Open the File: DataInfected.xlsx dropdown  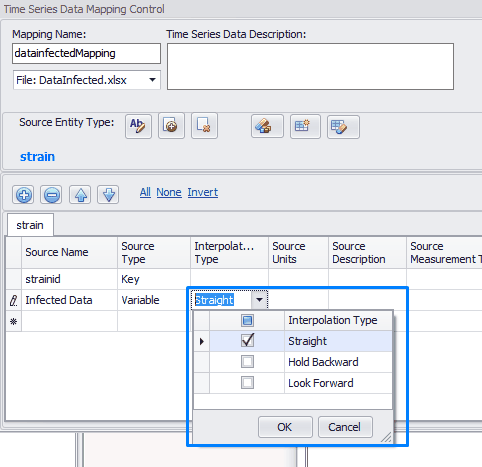87,80
